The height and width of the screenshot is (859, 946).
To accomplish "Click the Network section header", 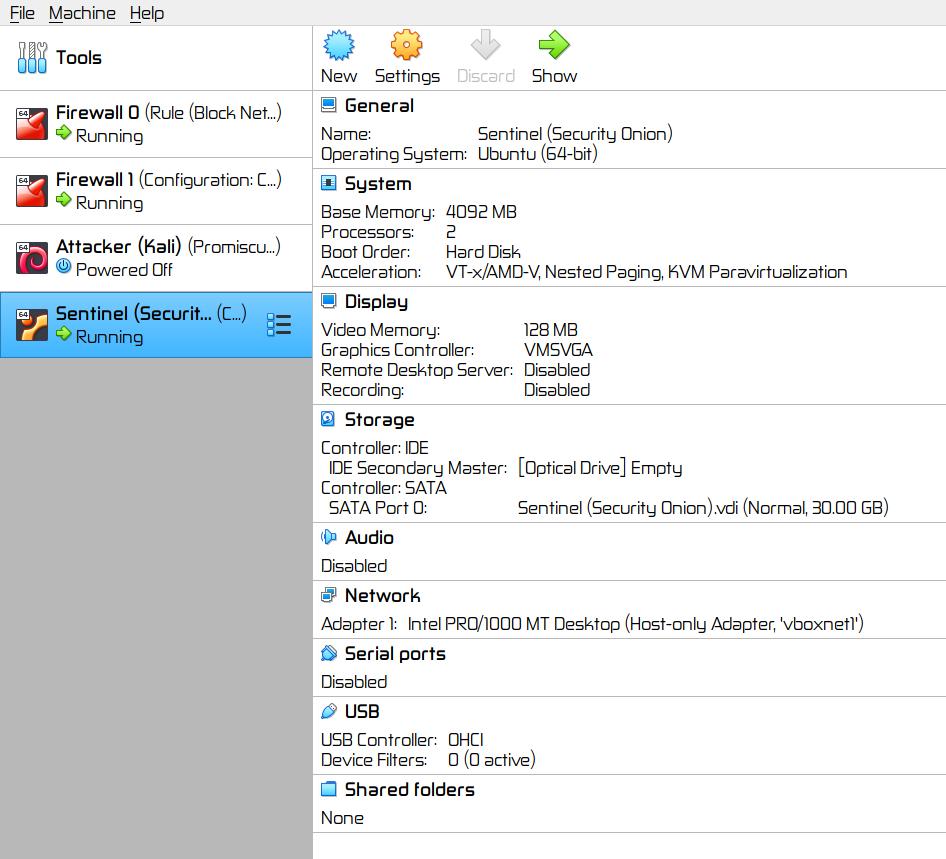I will (x=382, y=596).
